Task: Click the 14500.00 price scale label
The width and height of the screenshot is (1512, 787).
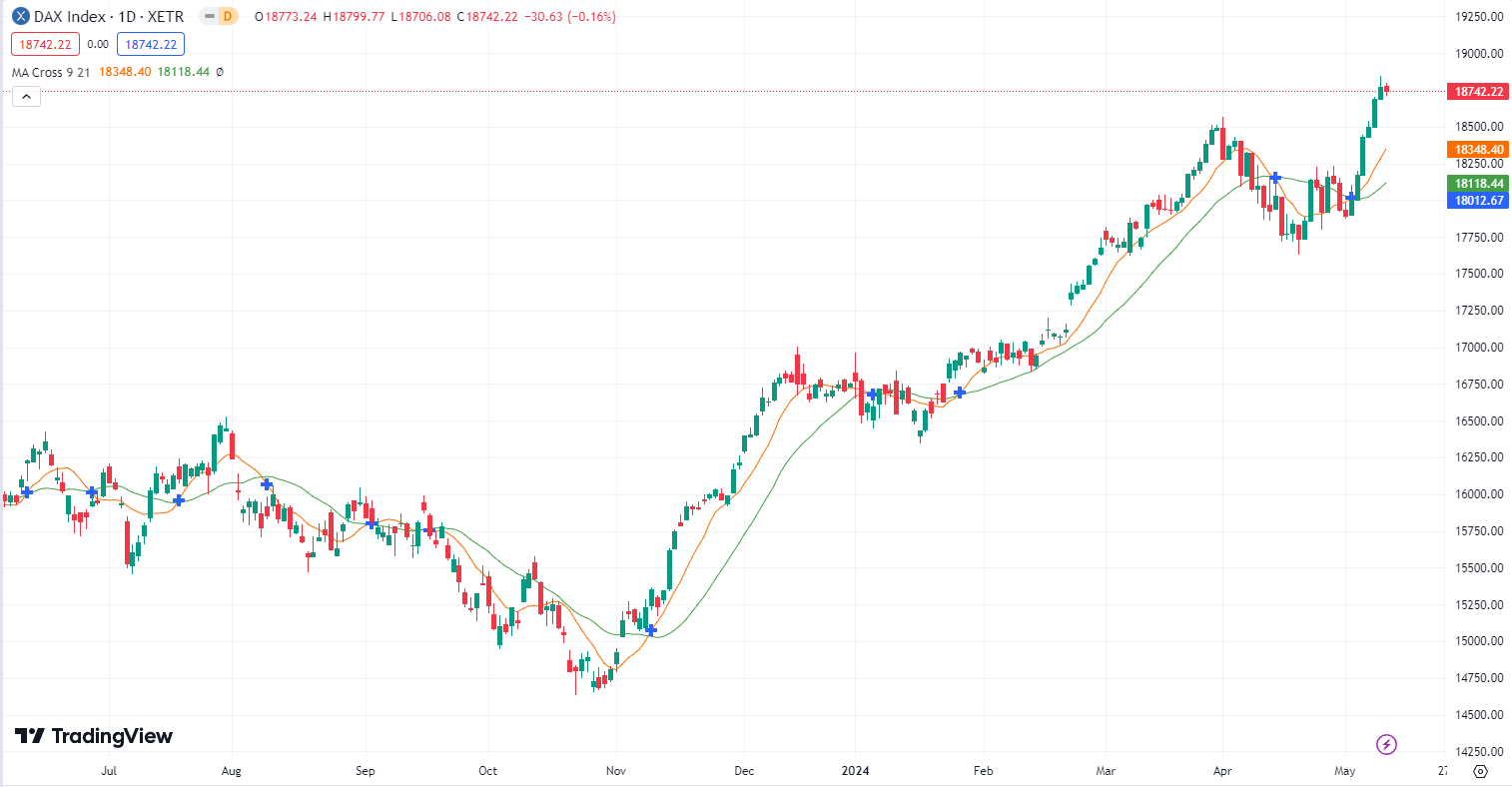Action: click(x=1479, y=715)
